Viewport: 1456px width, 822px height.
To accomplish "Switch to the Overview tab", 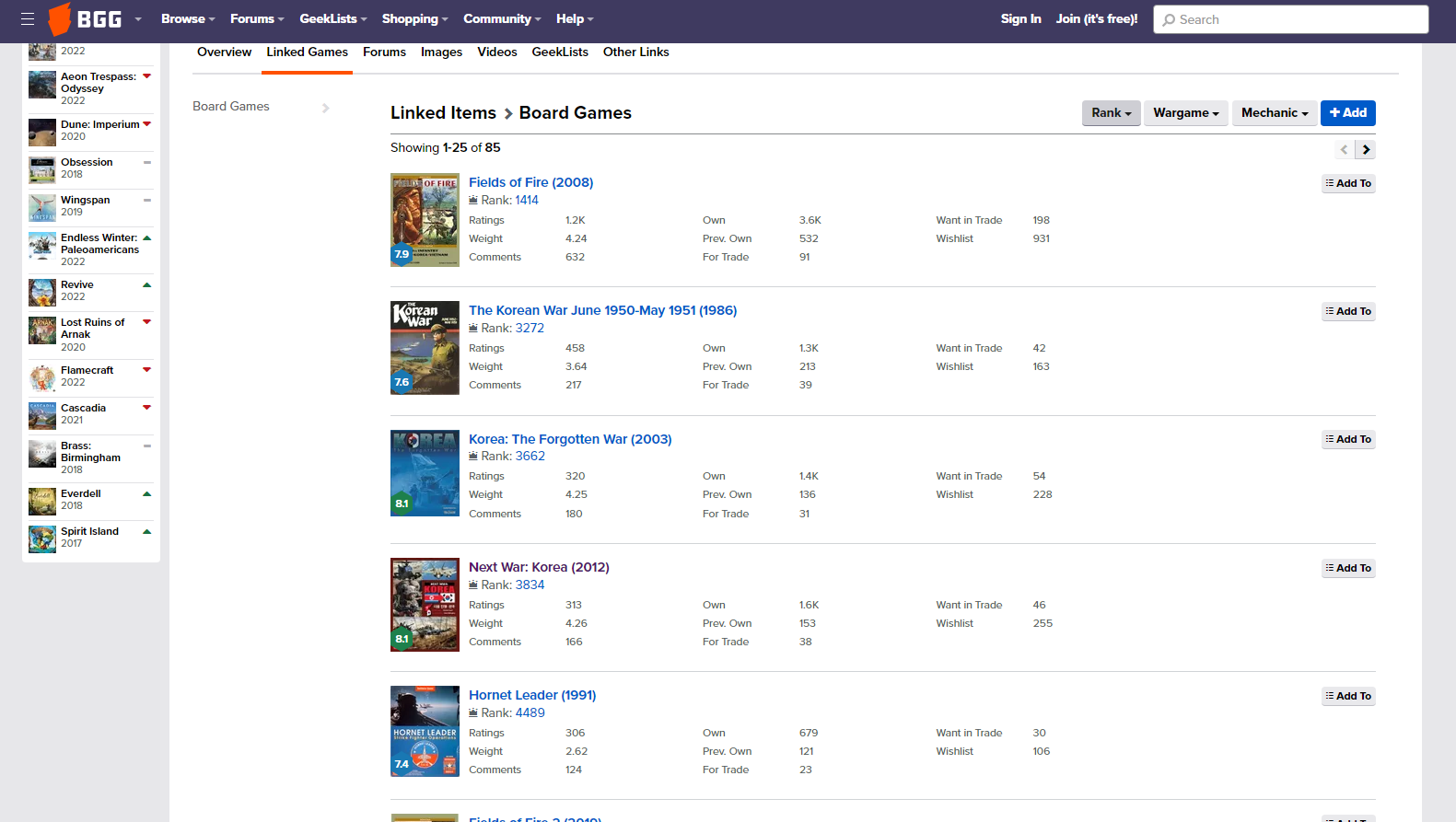I will (224, 52).
